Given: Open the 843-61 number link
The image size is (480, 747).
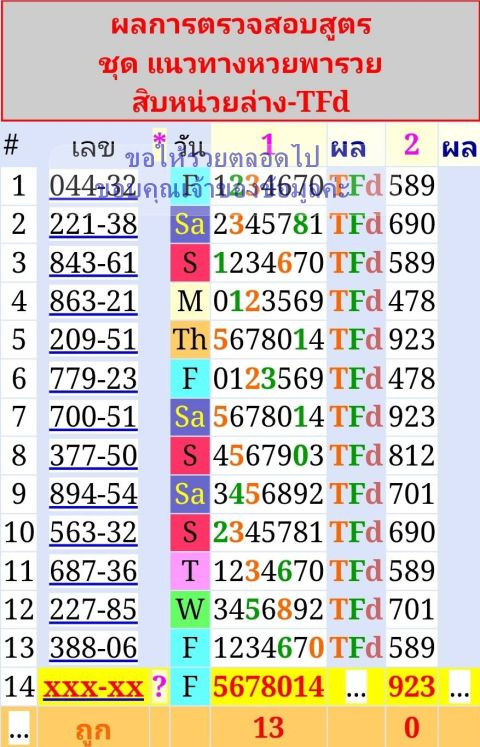Looking at the screenshot, I should (x=93, y=262).
